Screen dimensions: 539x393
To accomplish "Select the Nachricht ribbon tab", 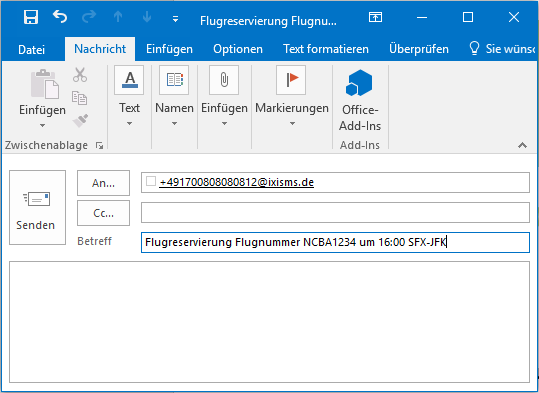I will [x=100, y=49].
